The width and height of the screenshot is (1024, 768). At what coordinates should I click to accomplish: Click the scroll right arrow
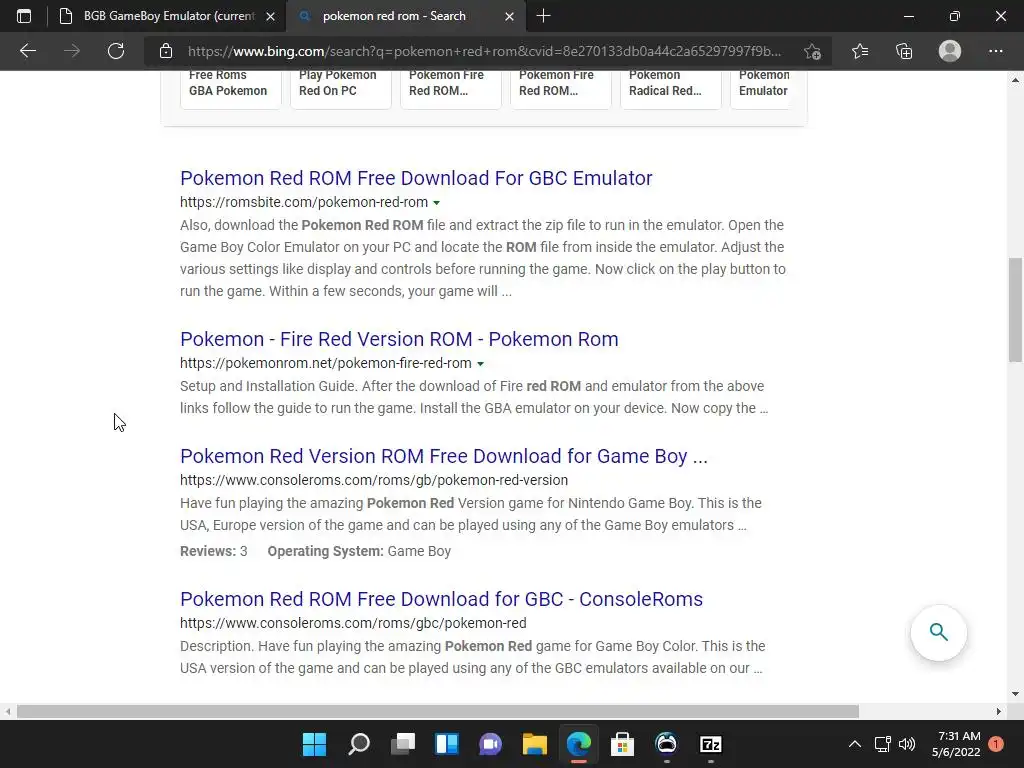tap(999, 711)
